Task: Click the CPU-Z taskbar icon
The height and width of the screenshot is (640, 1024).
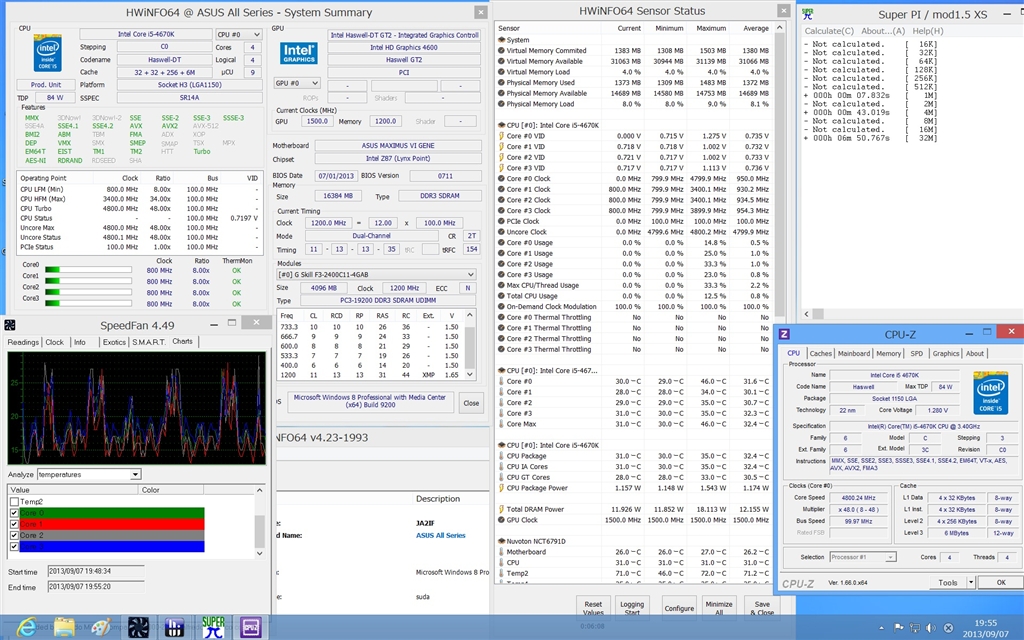Action: (250, 626)
